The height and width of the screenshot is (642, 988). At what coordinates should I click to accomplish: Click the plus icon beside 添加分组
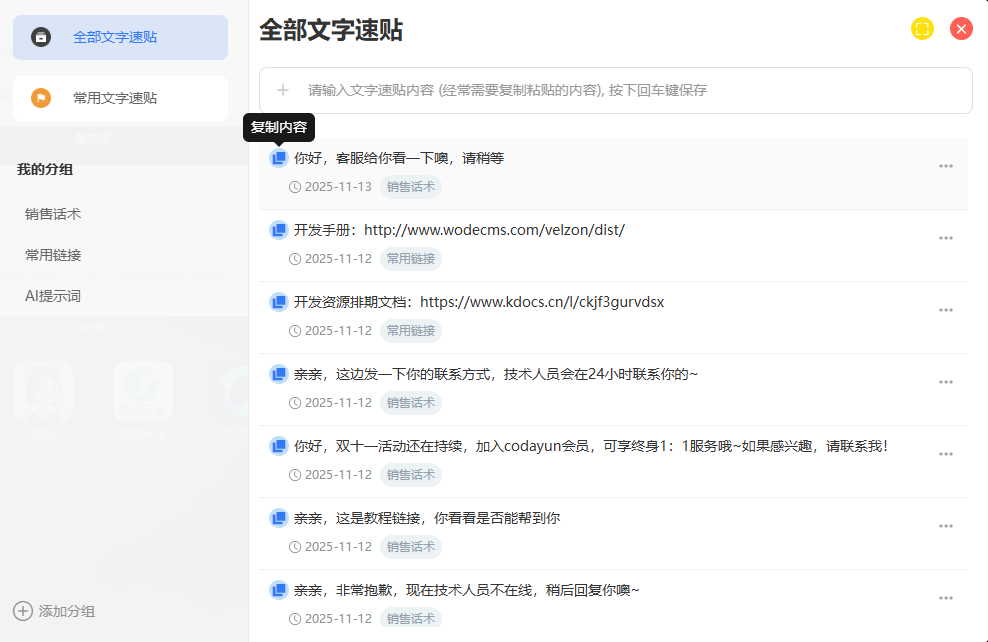pos(22,611)
